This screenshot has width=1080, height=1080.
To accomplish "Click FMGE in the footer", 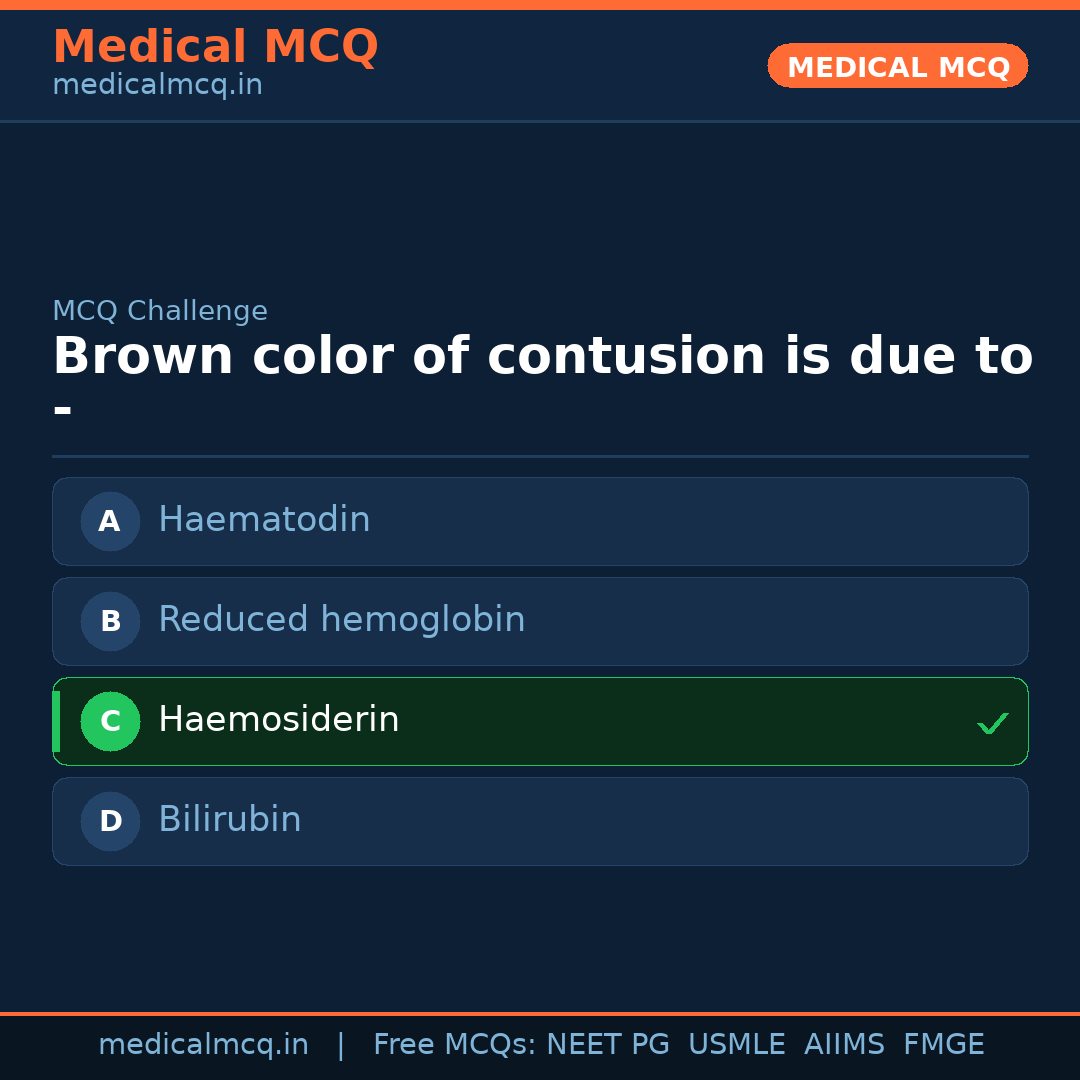I will point(943,1045).
